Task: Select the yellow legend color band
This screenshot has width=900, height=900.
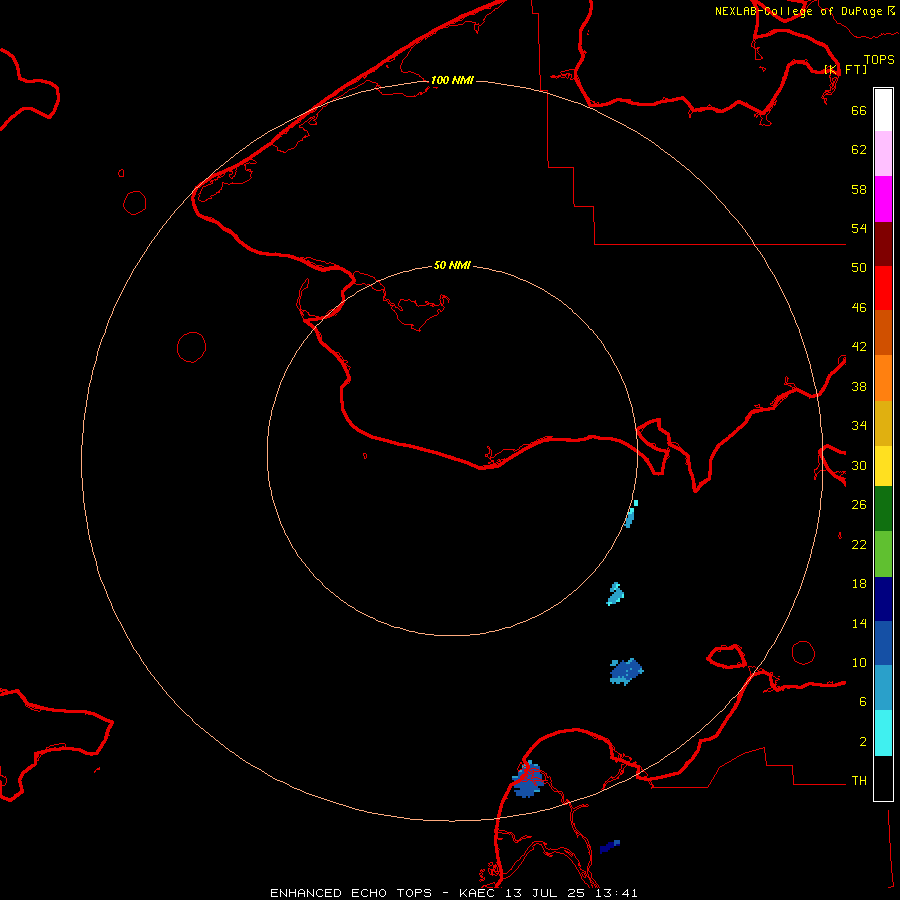Action: [x=883, y=466]
